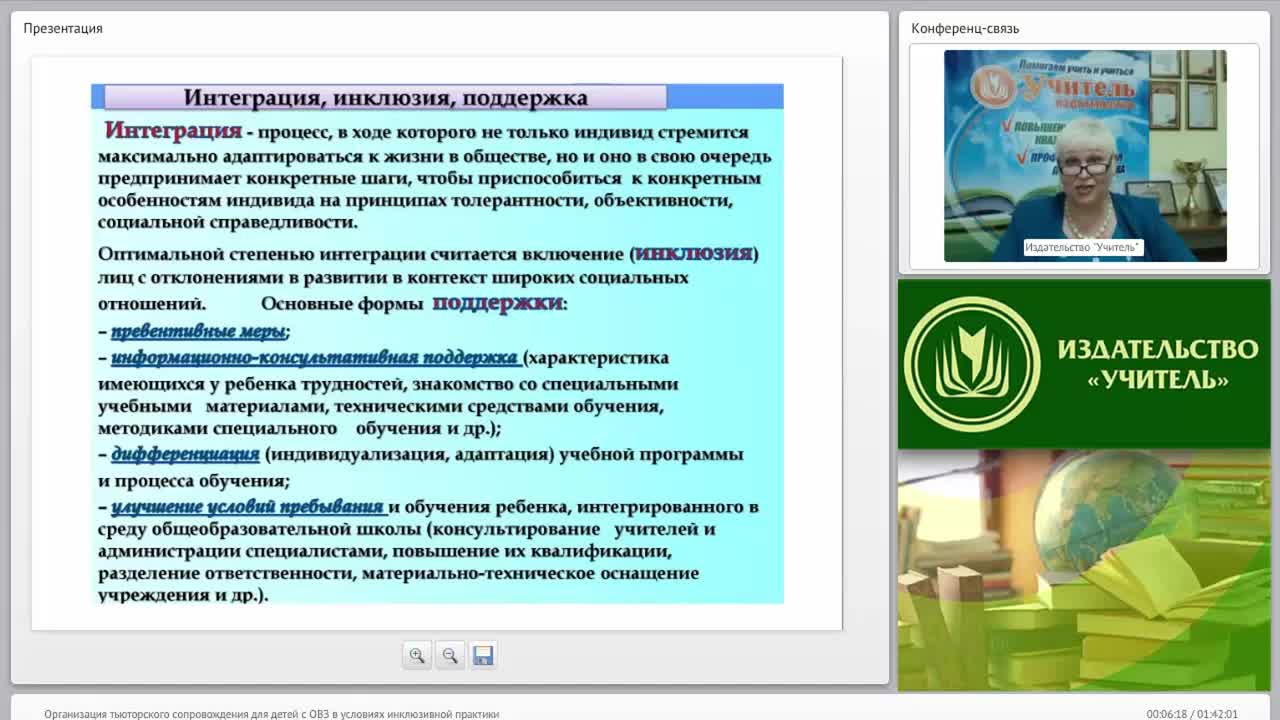Click the globe and books image below the logo
The height and width of the screenshot is (720, 1280).
pyautogui.click(x=1084, y=570)
